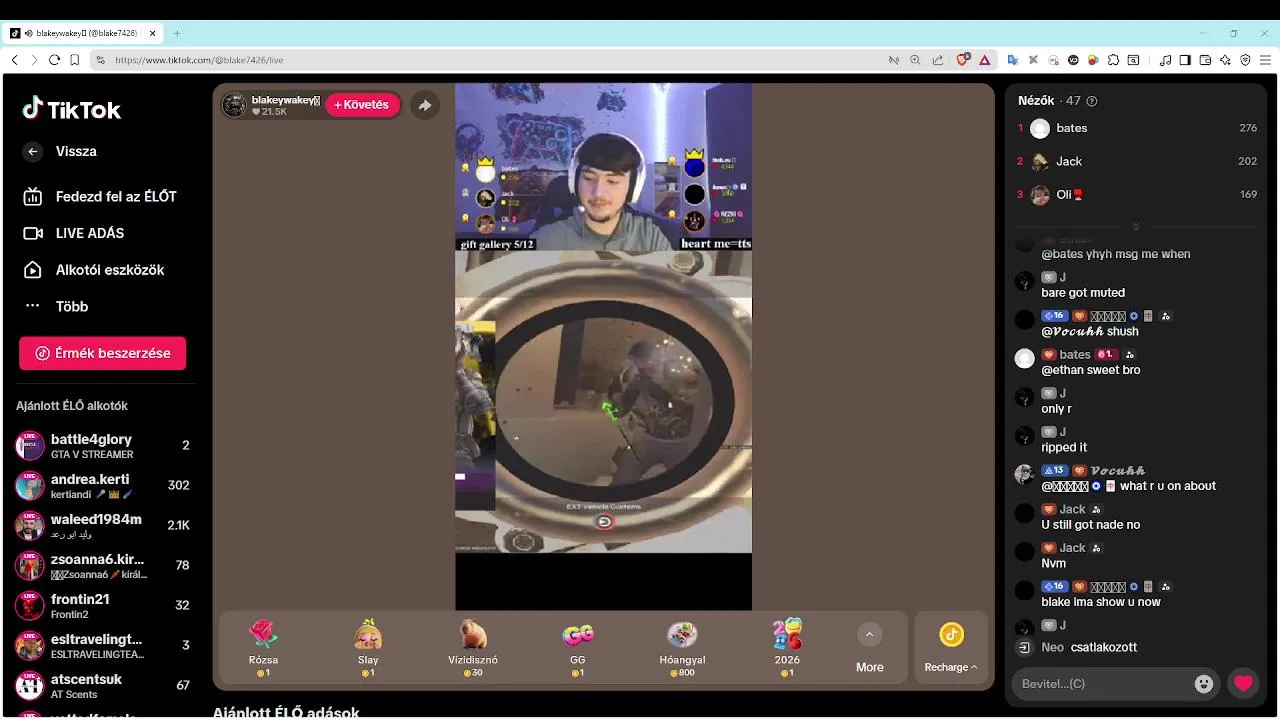Viewport: 1280px width, 720px height.
Task: Send the Hóangyal gift
Action: pos(682,648)
